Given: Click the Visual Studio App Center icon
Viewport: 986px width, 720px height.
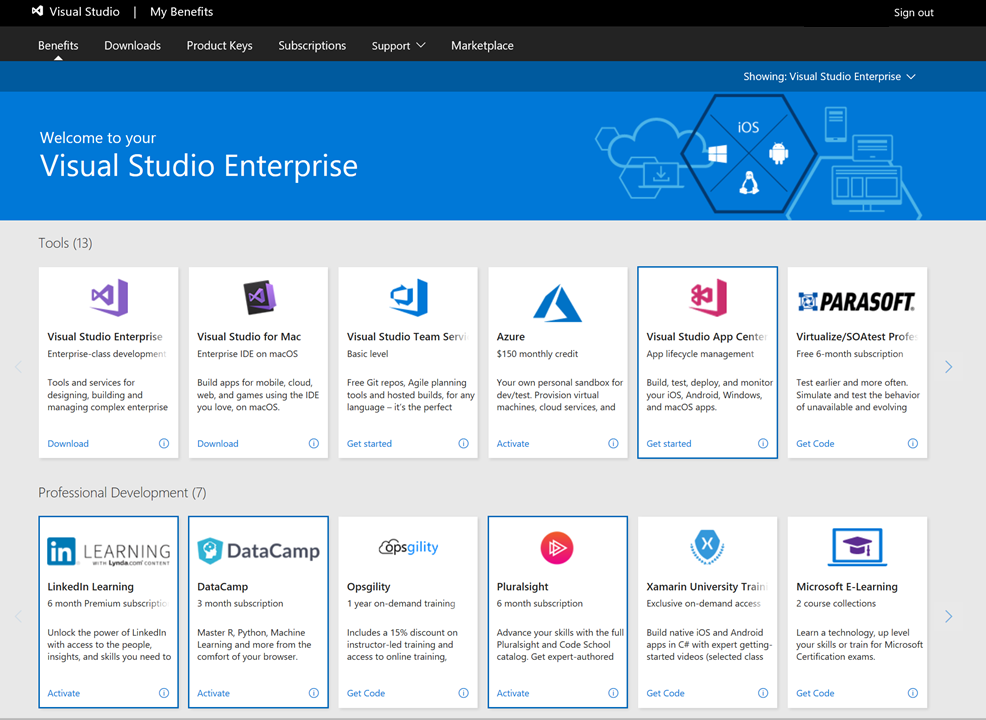Looking at the screenshot, I should coord(708,297).
